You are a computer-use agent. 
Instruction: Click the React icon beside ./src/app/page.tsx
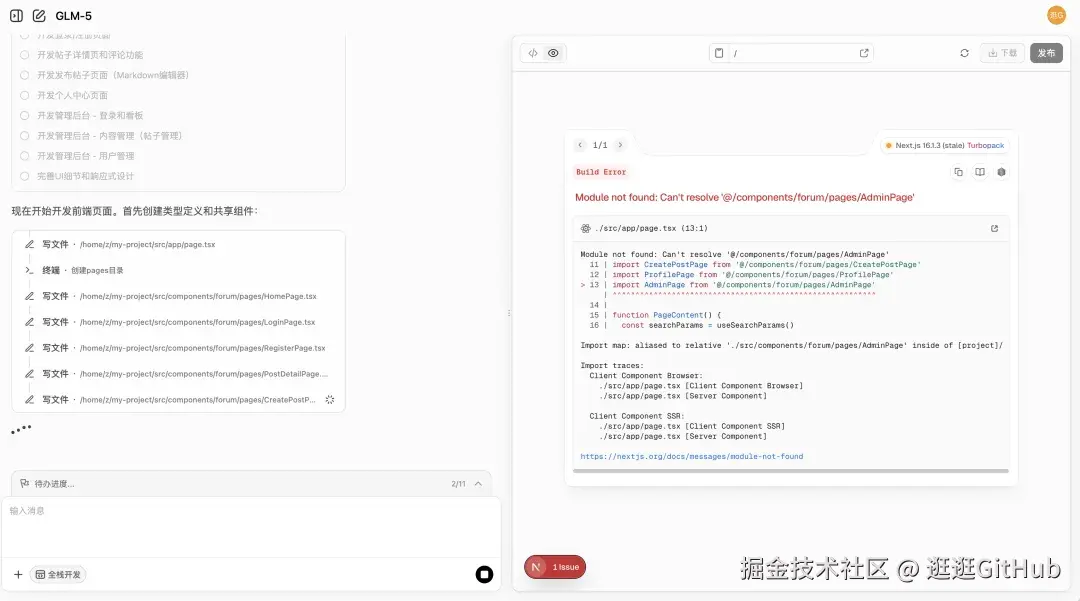tap(585, 229)
